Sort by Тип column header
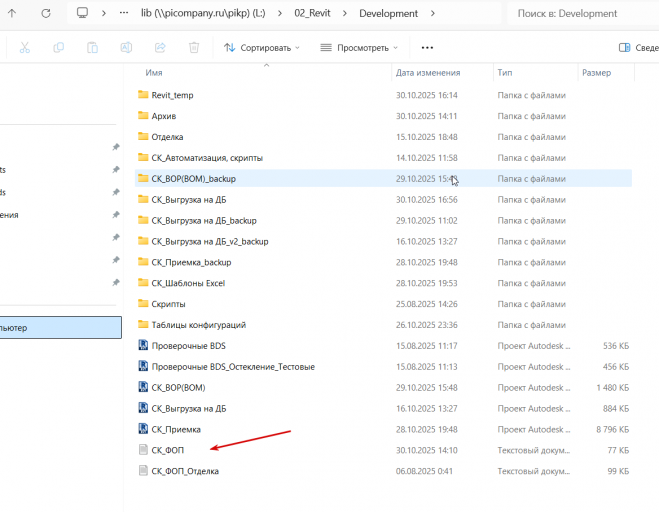This screenshot has height=512, width=659. [505, 73]
